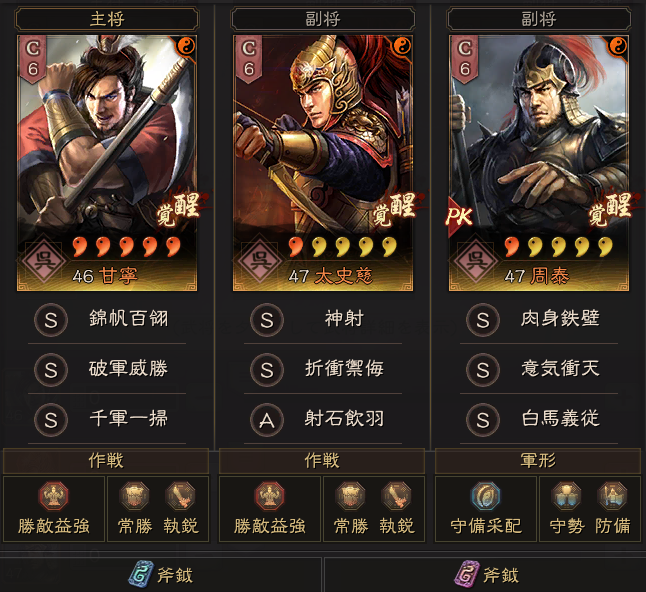The height and width of the screenshot is (592, 646).
Task: Select the 常勝 icon in the first column
Action: pos(134,496)
